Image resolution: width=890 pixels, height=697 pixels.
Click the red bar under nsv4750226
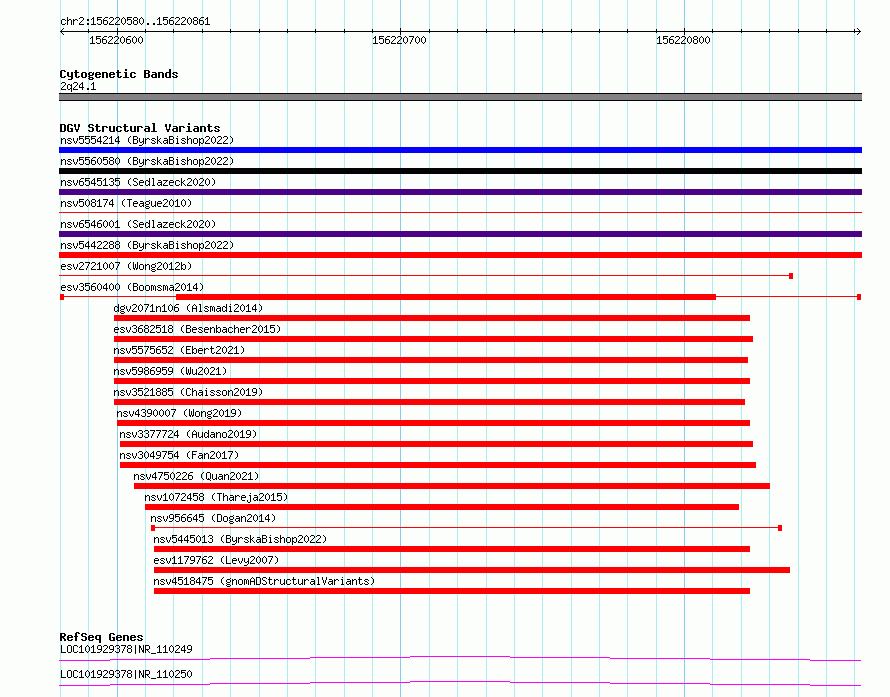pyautogui.click(x=452, y=486)
